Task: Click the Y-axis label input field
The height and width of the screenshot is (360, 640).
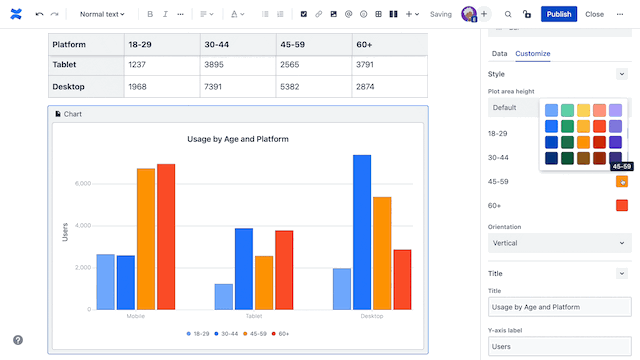Action: (559, 347)
